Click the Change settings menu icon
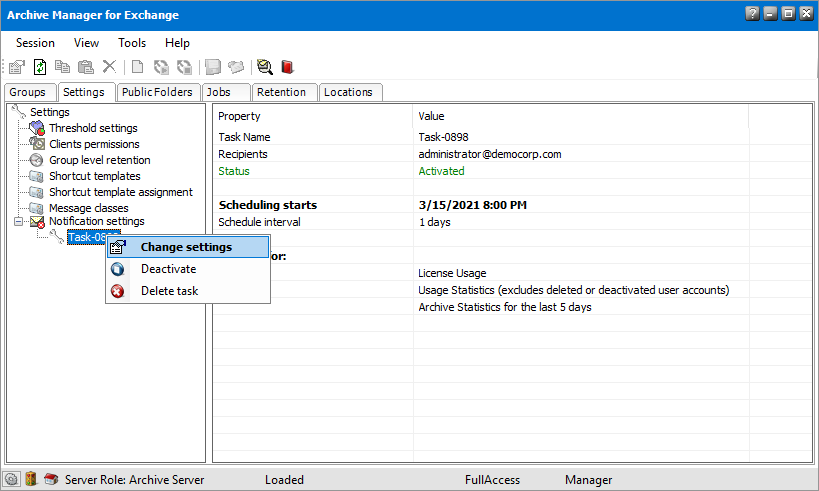Screen dimensions: 819x491 click(x=118, y=247)
